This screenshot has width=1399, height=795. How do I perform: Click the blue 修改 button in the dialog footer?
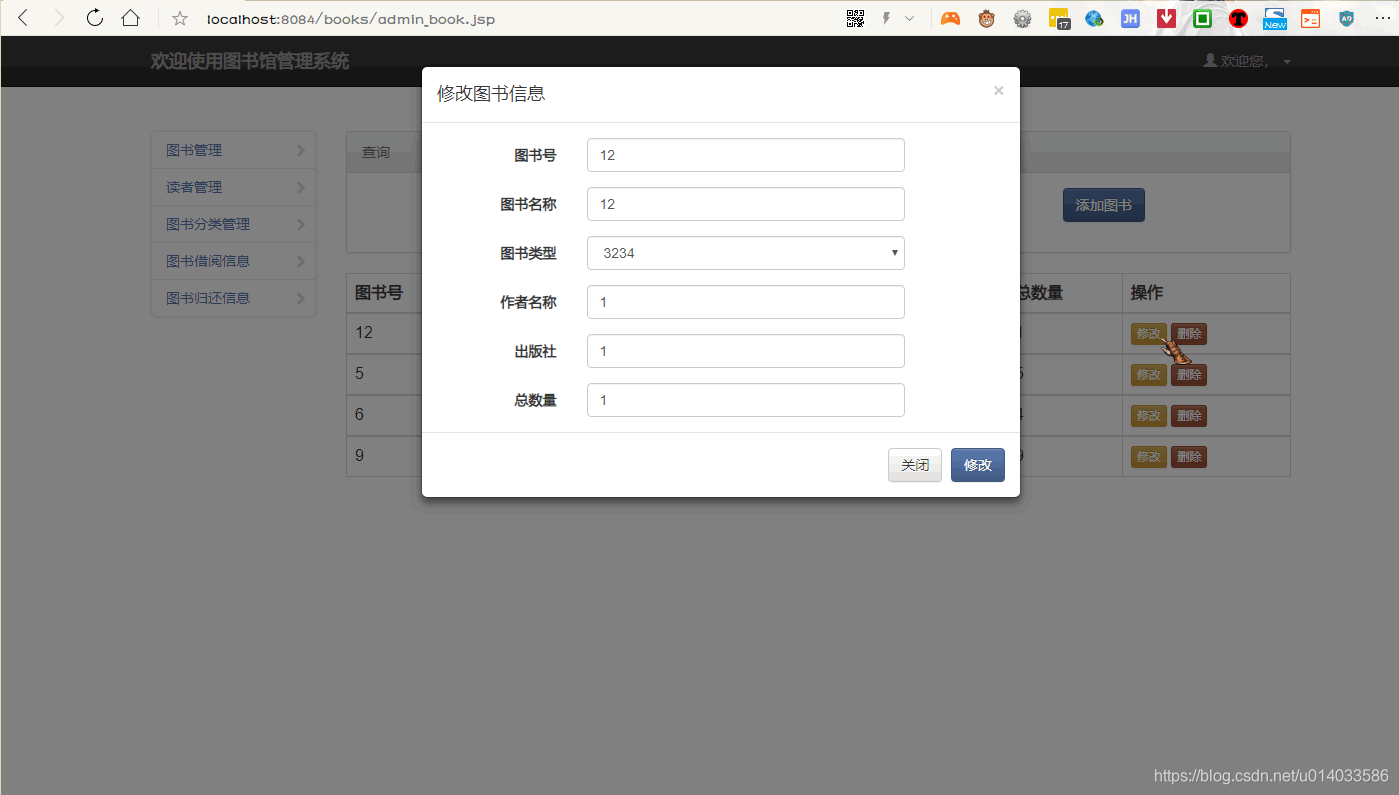coord(978,465)
